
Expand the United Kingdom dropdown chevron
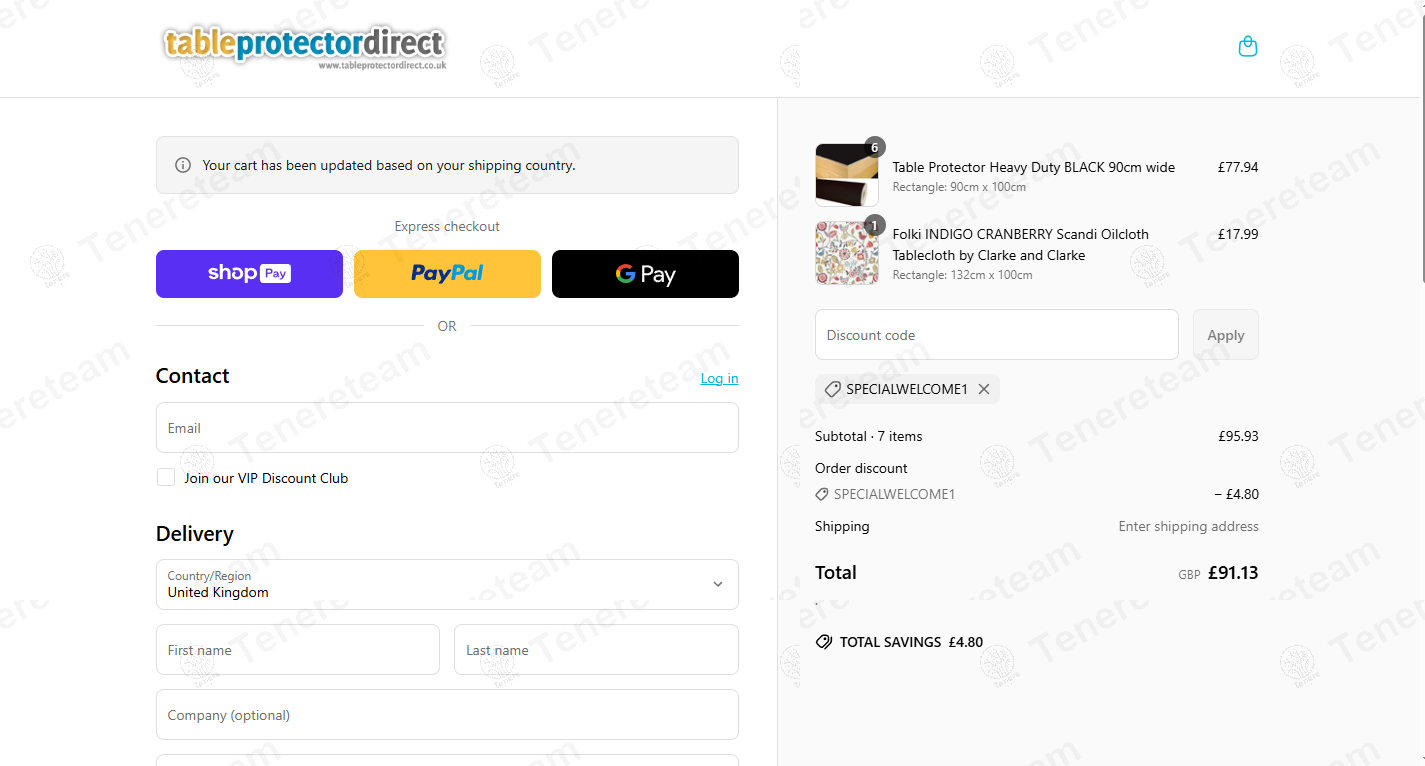tap(717, 584)
